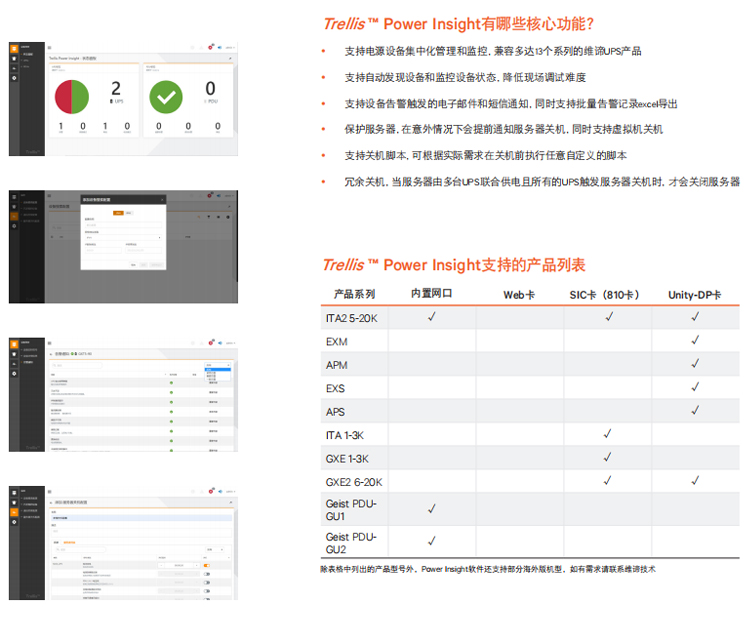Click the blue speaker icon in the shutdown configuration screenshot
750x630 pixels.
pyautogui.click(x=219, y=493)
